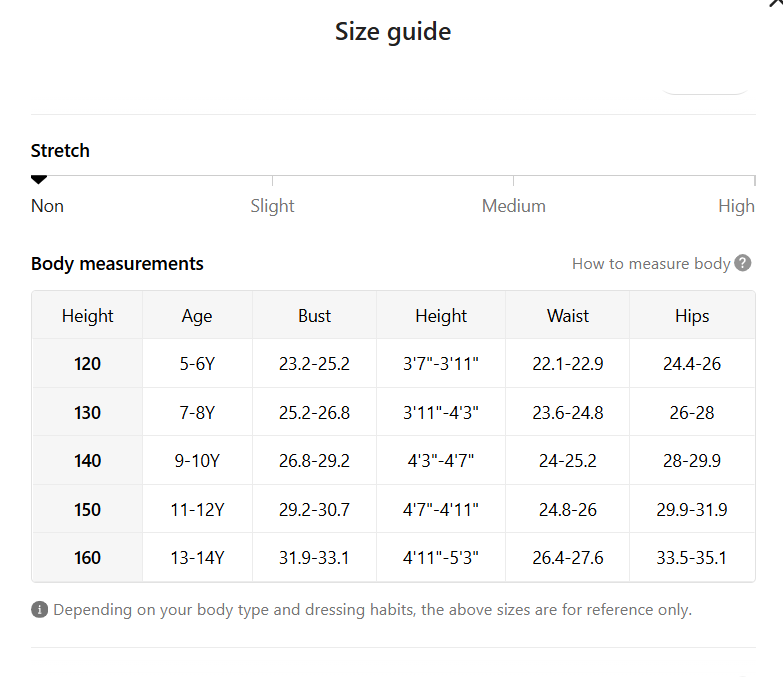Click the Size guide title
Image resolution: width=783 pixels, height=677 pixels.
[x=393, y=32]
